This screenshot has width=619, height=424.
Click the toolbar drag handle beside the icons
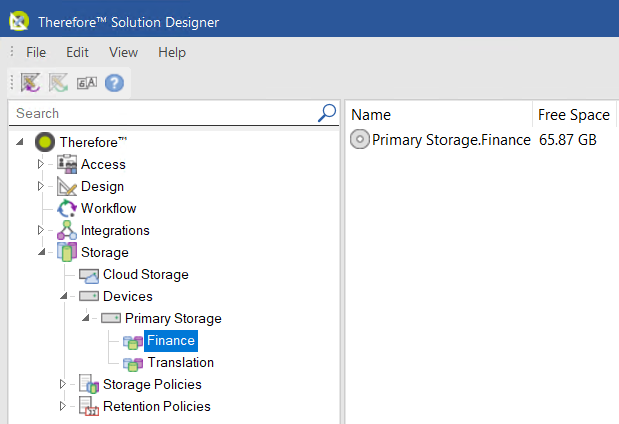12,83
